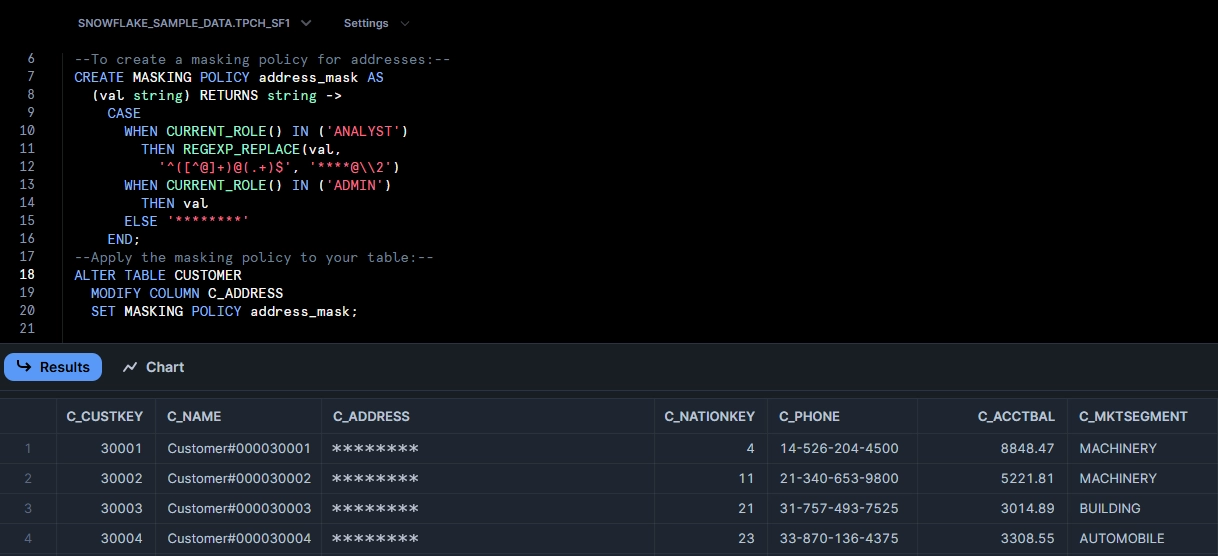Click the C_MKTSEGMENT column header
Viewport: 1218px width, 556px height.
pos(1133,416)
